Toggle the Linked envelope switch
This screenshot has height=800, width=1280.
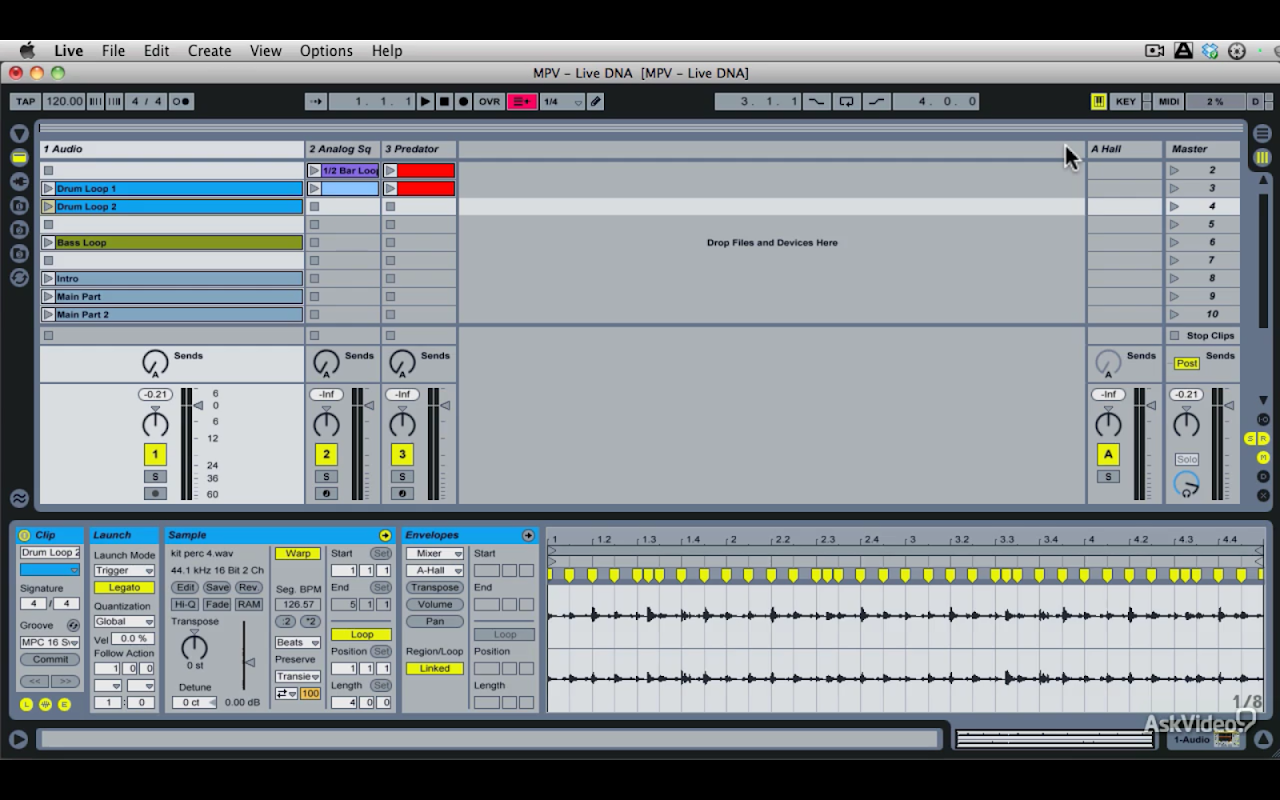[435, 668]
